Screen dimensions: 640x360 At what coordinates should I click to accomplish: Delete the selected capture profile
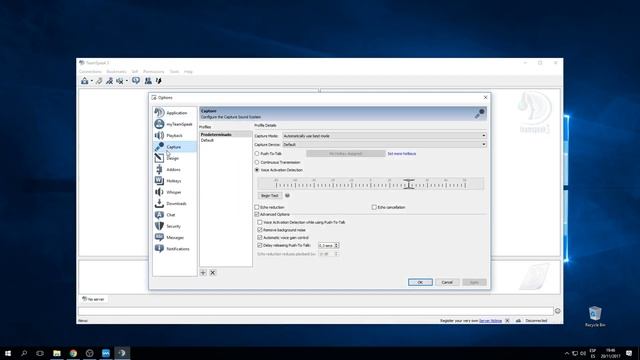[213, 273]
